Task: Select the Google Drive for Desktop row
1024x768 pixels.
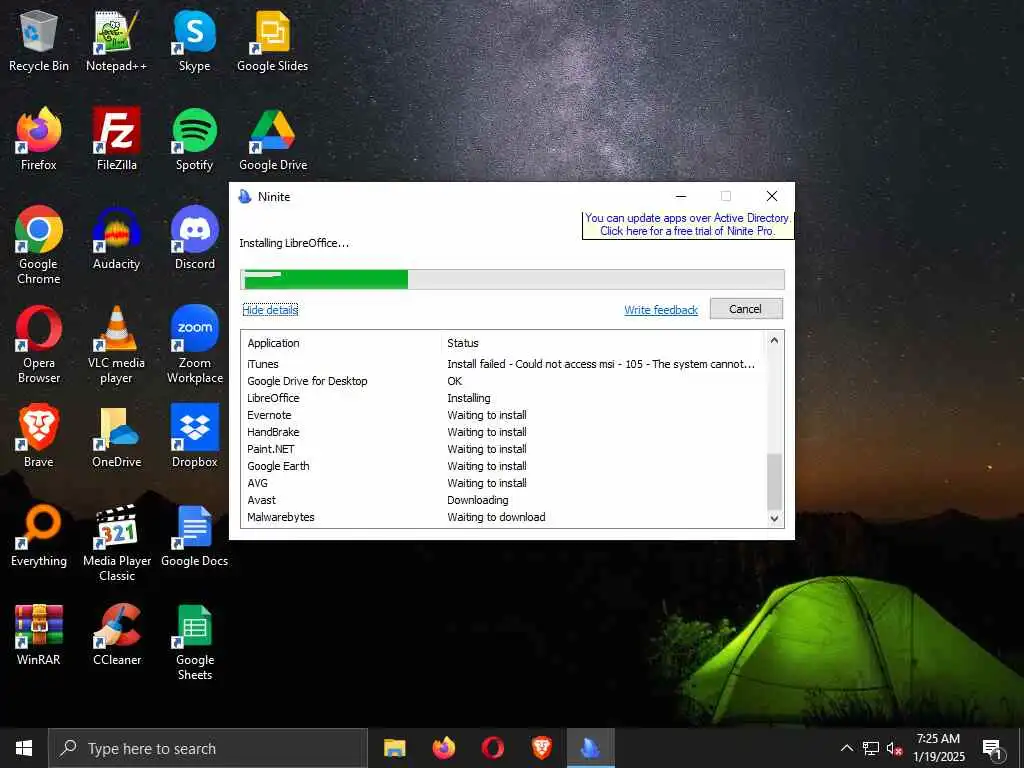Action: coord(503,381)
